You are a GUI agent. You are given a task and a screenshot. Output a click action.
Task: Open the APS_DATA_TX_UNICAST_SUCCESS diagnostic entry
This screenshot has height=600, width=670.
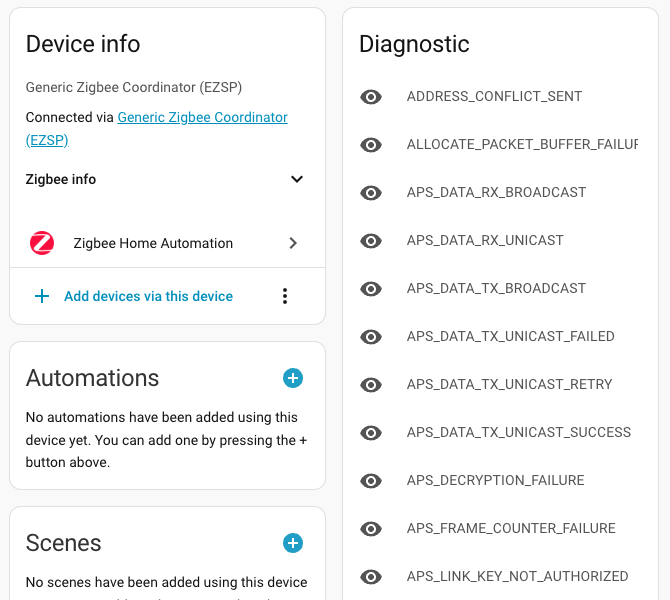pyautogui.click(x=518, y=432)
